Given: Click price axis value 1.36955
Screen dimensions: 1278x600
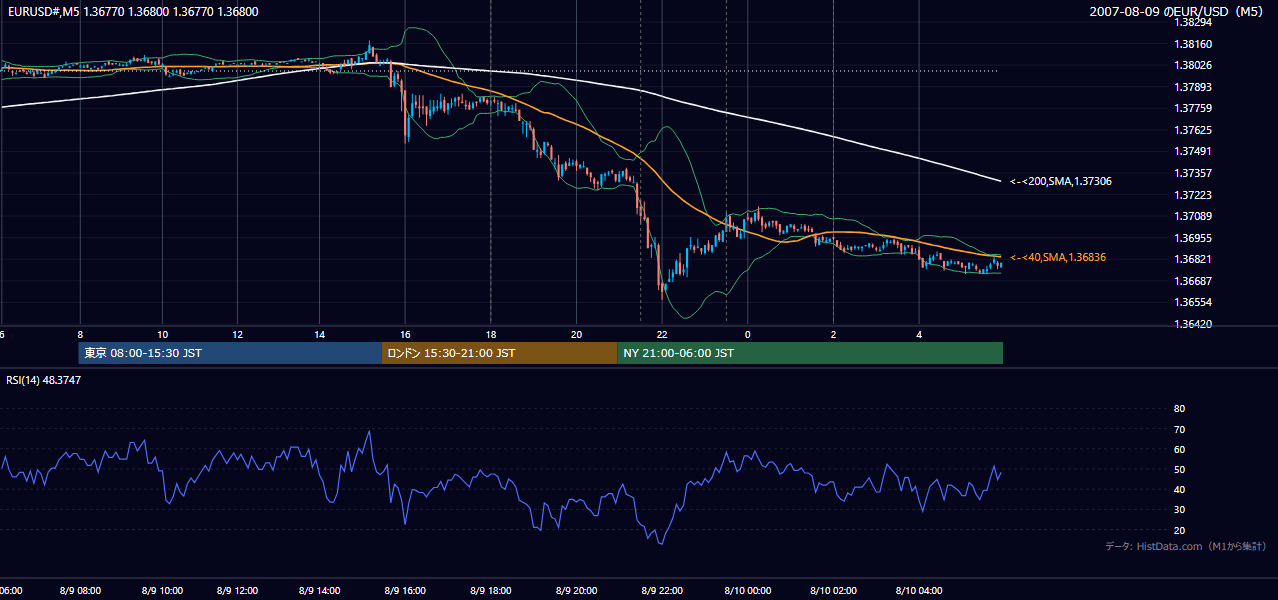Looking at the screenshot, I should tap(1193, 238).
